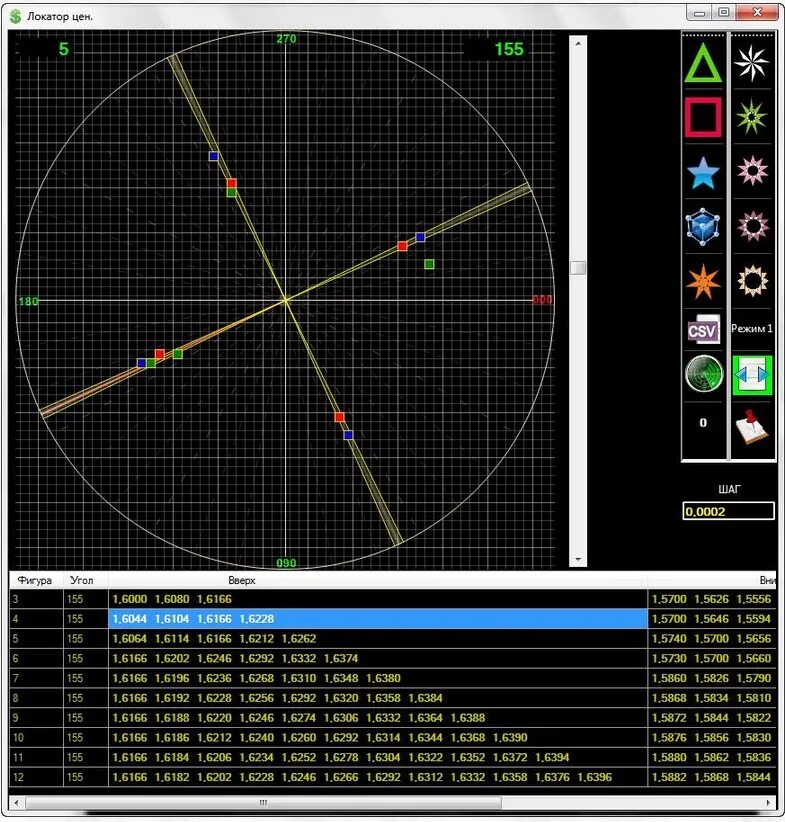785x822 pixels.
Task: Choose the blue five-pointed star figure
Action: (x=703, y=172)
